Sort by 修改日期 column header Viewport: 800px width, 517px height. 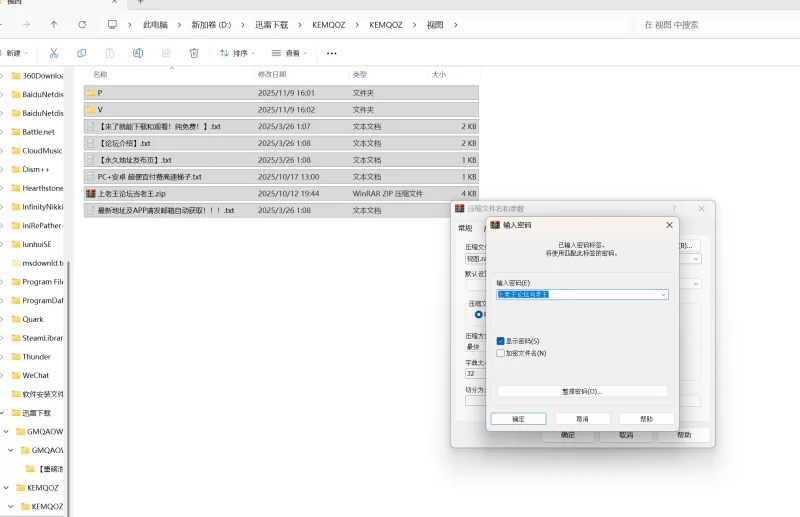272,75
